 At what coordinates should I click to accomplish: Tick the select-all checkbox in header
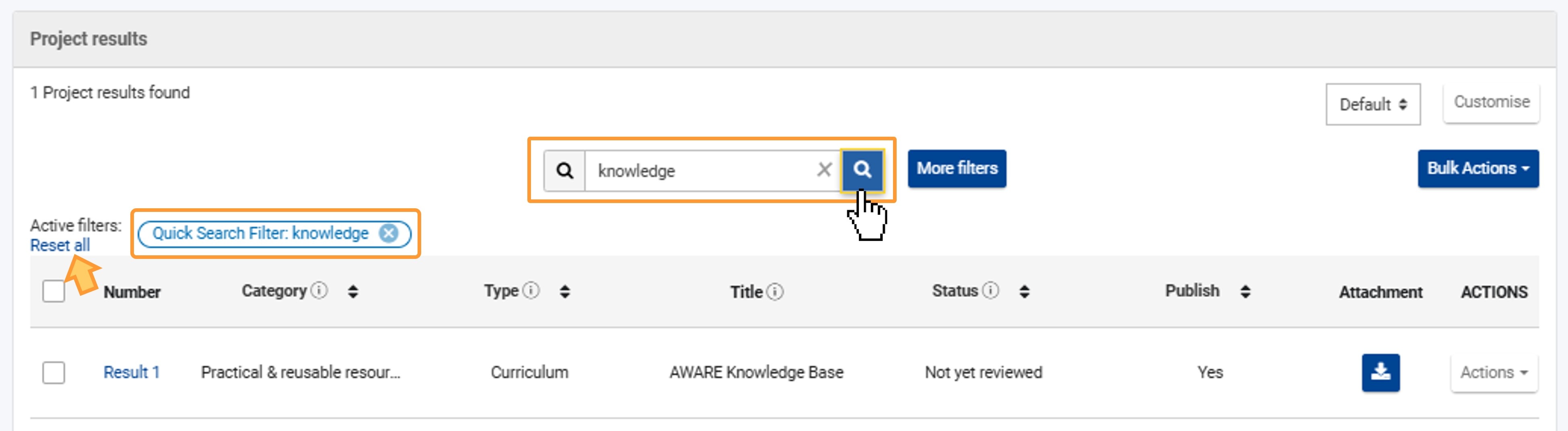pos(54,291)
